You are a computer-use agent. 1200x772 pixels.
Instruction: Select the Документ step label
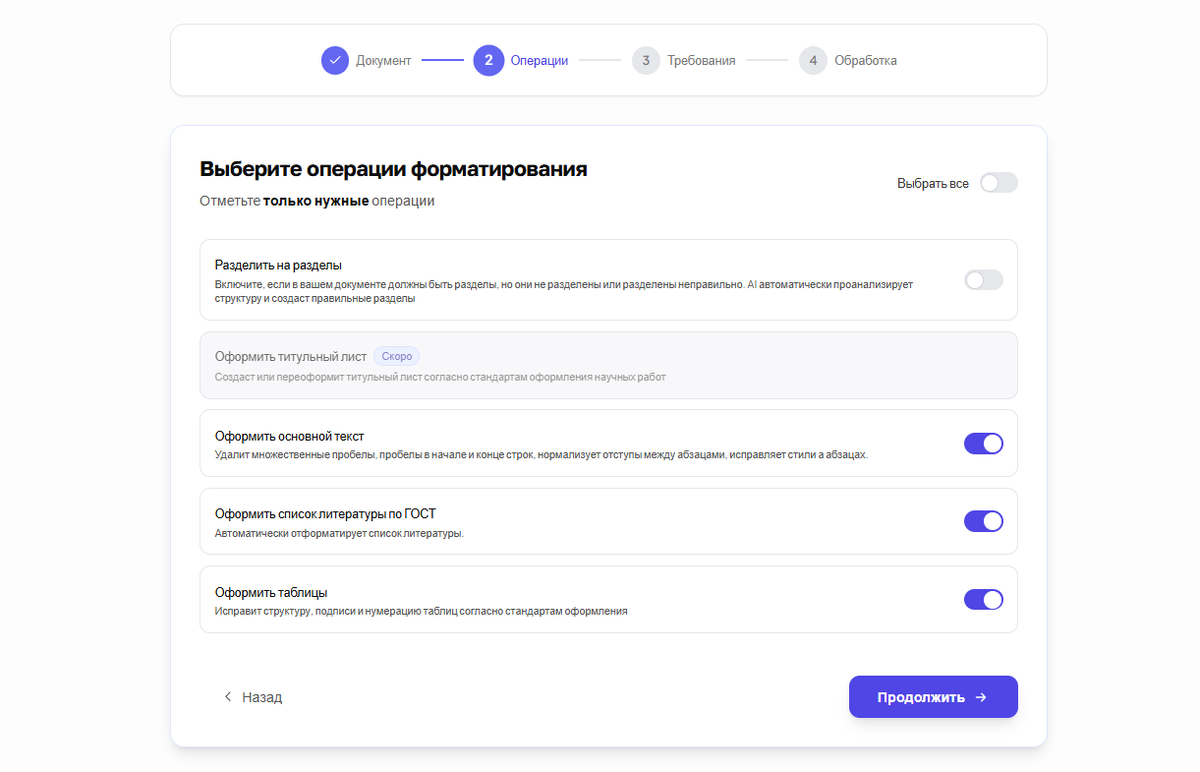pyautogui.click(x=383, y=60)
